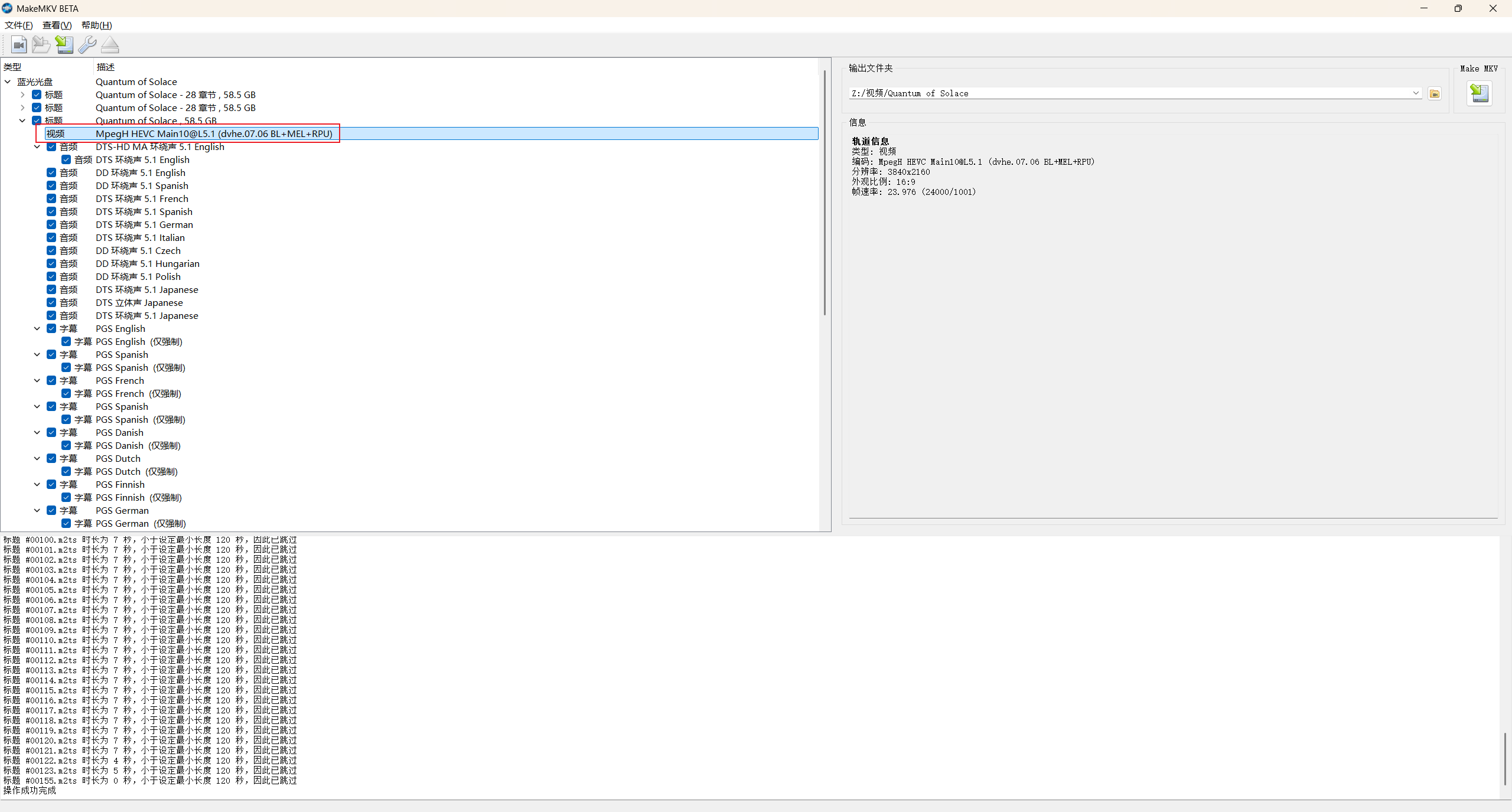Click the Open files video icon

click(x=19, y=45)
